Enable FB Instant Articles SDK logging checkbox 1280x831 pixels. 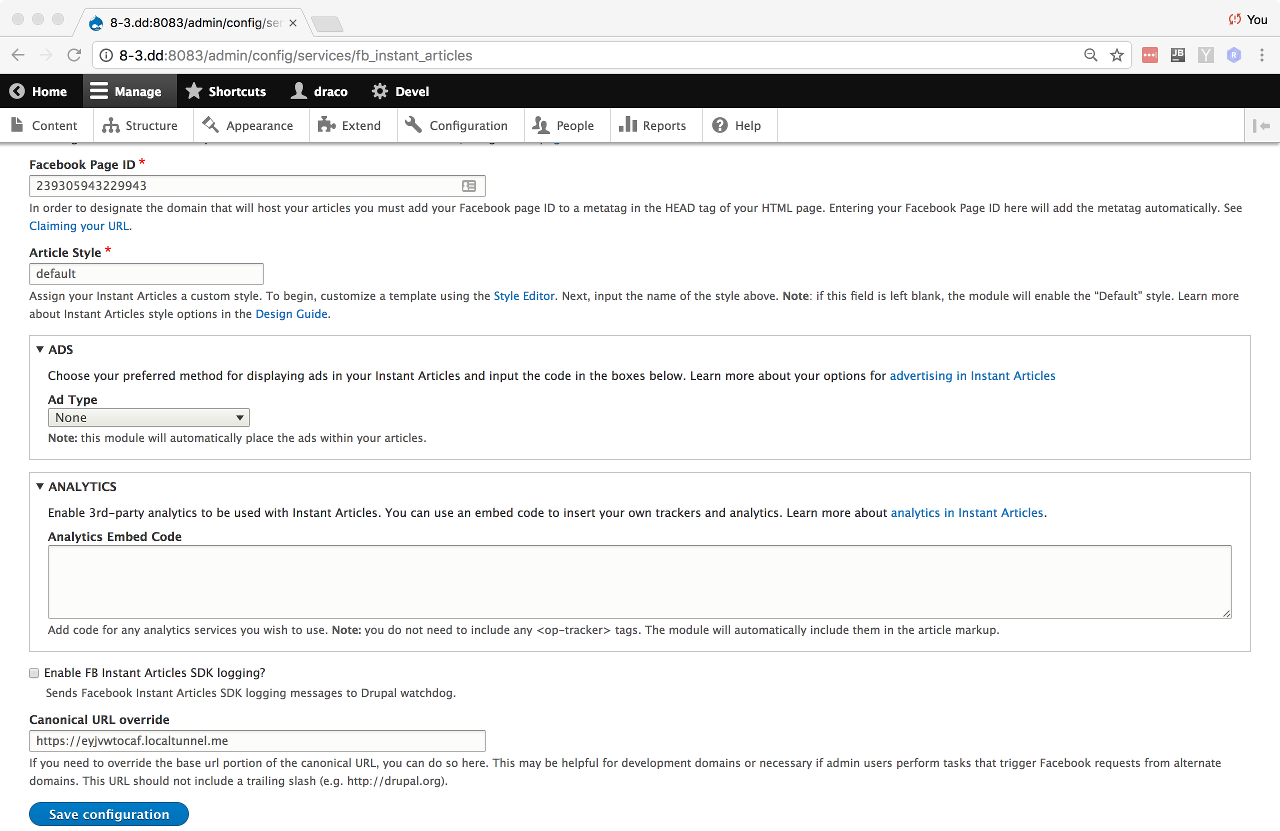pyautogui.click(x=35, y=673)
